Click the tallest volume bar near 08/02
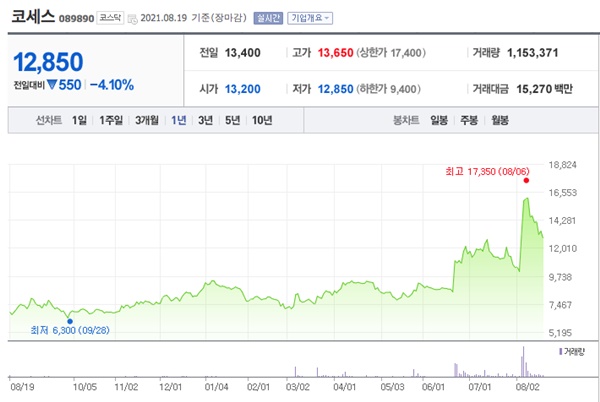Image resolution: width=600 pixels, height=402 pixels. click(x=523, y=362)
